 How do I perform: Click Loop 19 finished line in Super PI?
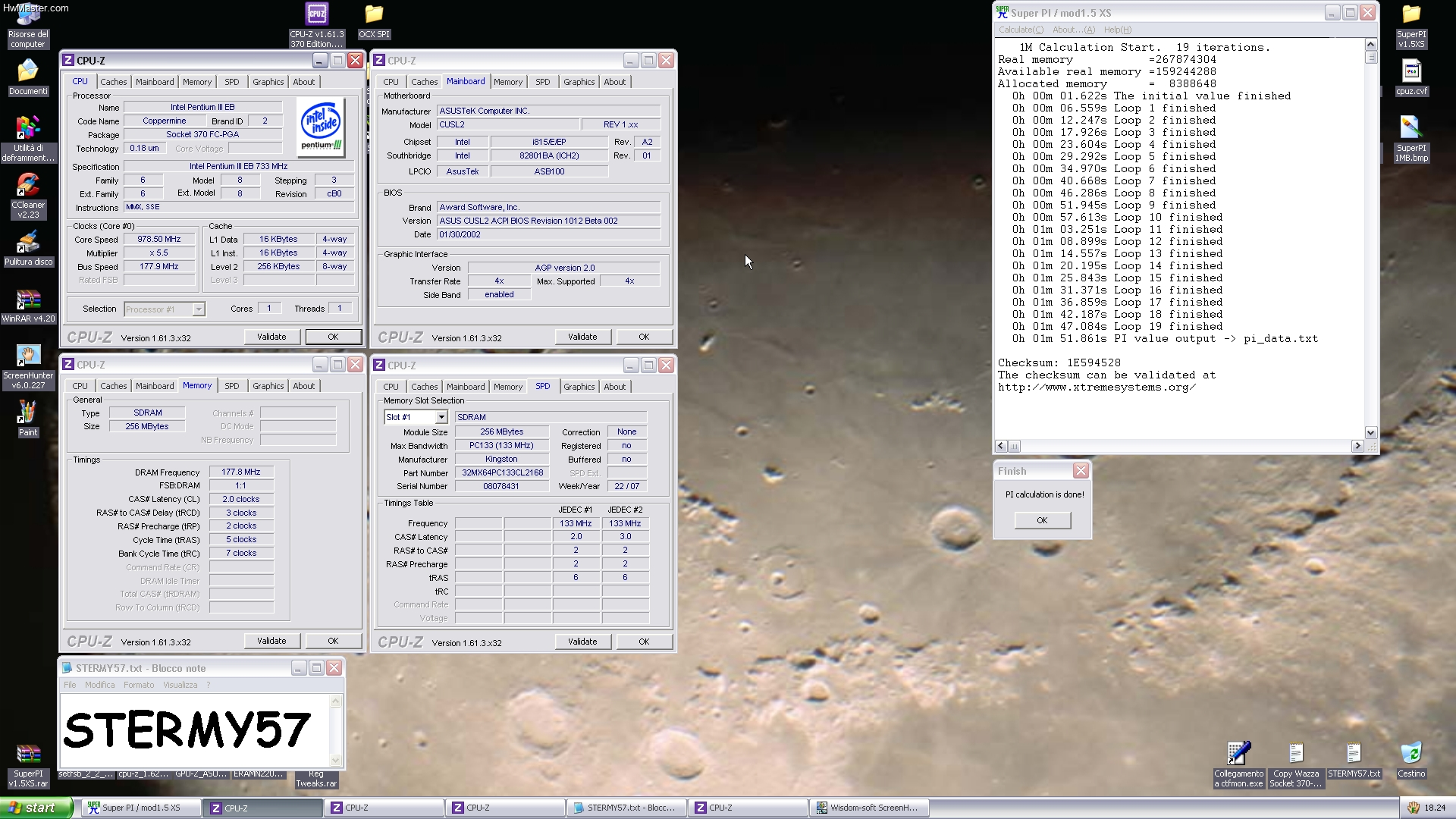pos(1117,326)
